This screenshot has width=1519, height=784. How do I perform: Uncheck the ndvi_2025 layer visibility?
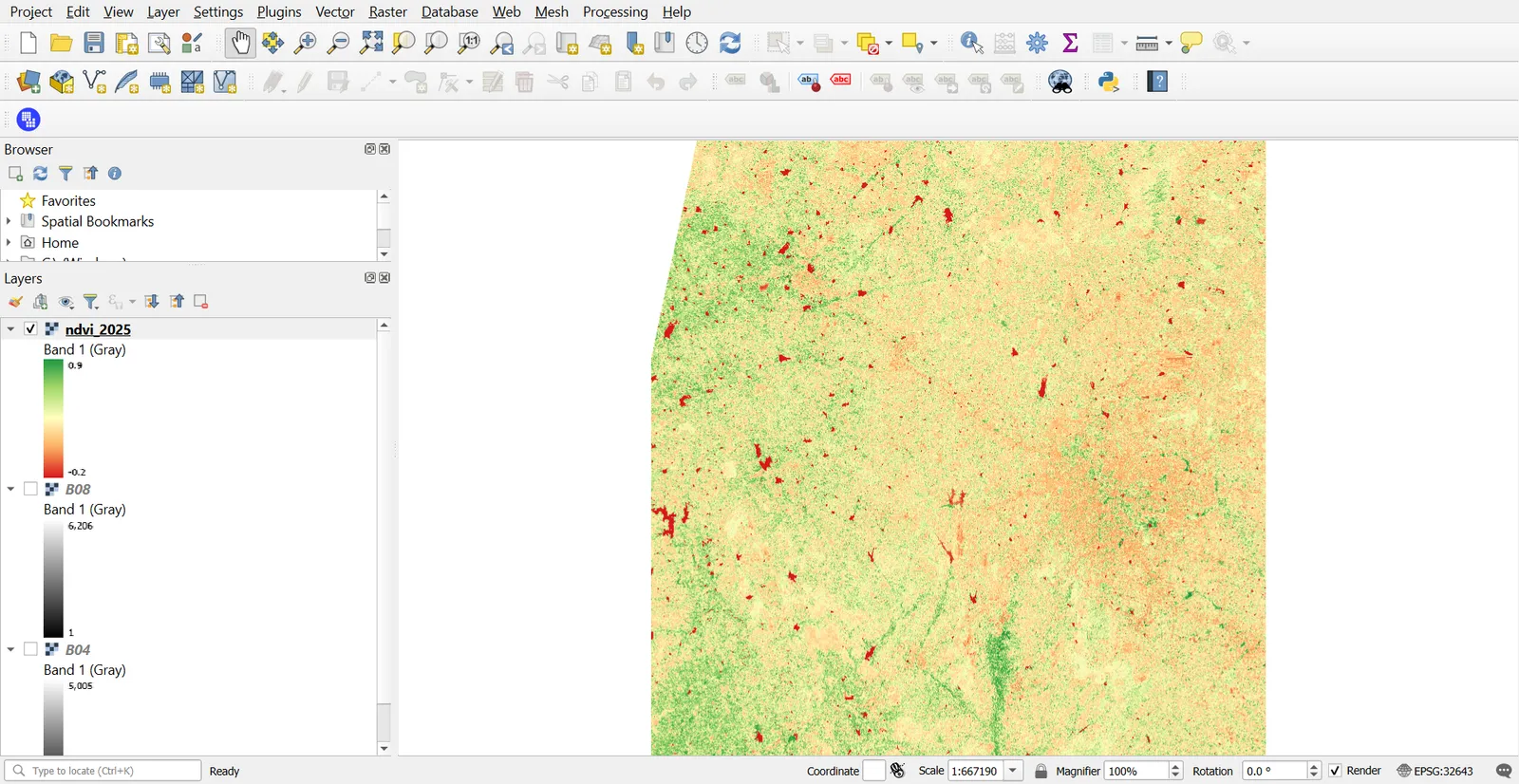[30, 328]
